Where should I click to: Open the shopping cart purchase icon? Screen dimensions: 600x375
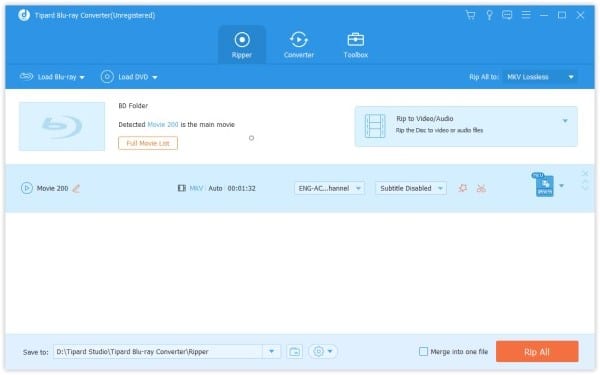point(470,15)
